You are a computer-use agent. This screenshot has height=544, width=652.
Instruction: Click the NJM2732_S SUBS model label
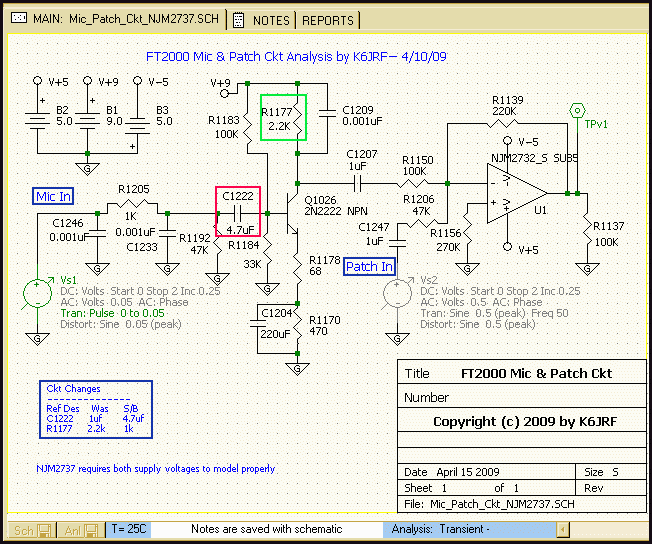[x=535, y=158]
